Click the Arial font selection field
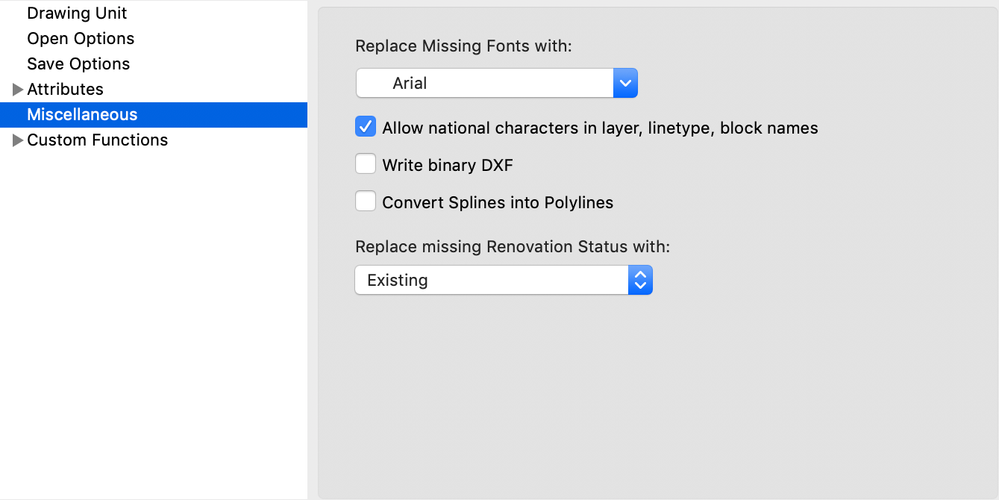The image size is (999, 500). point(485,84)
